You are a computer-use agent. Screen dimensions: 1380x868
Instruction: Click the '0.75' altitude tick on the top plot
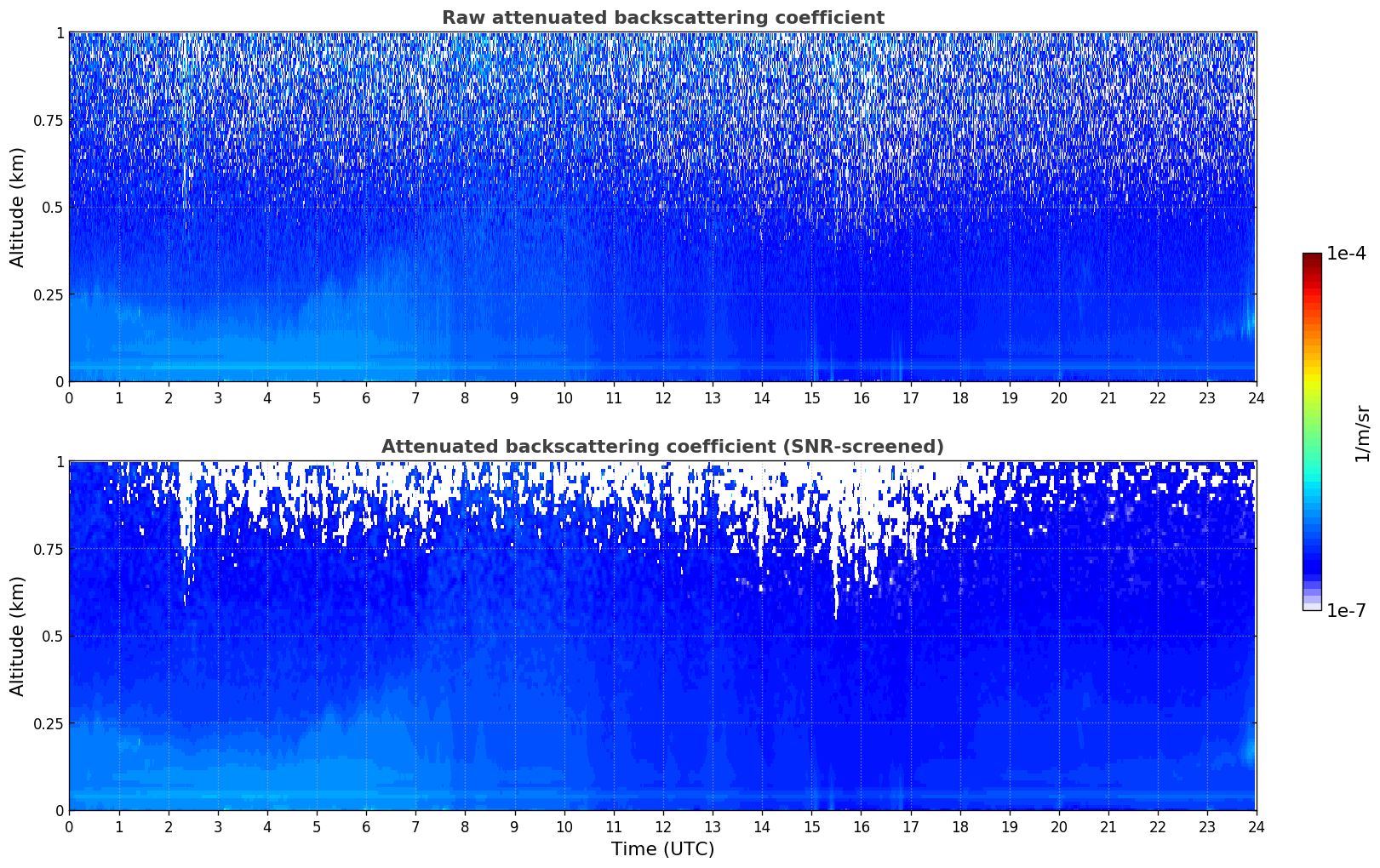(49, 120)
